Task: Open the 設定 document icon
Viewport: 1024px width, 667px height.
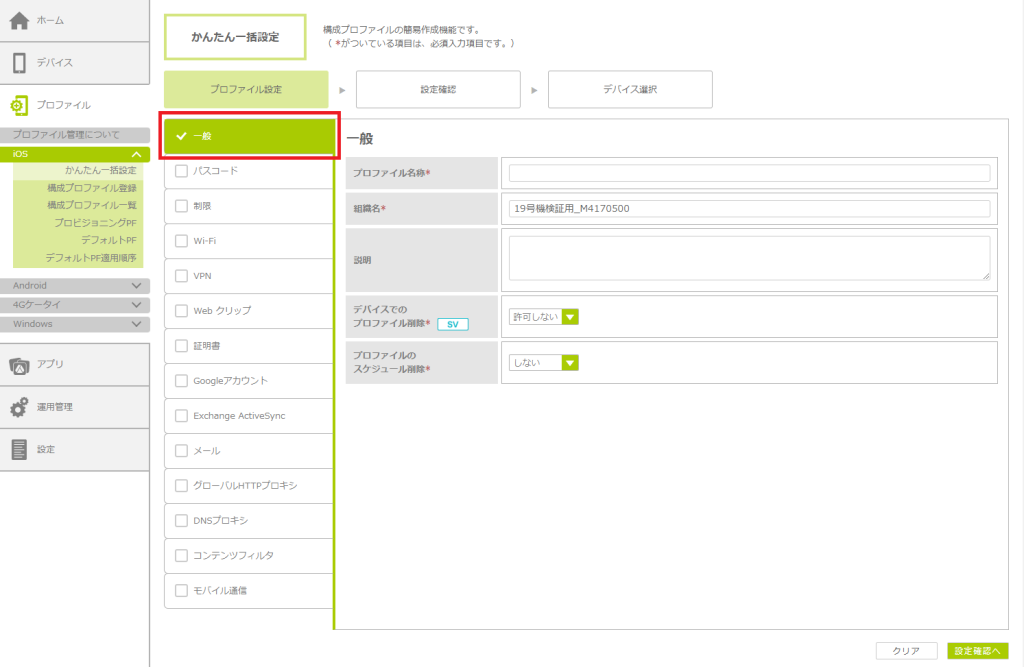Action: (x=19, y=450)
